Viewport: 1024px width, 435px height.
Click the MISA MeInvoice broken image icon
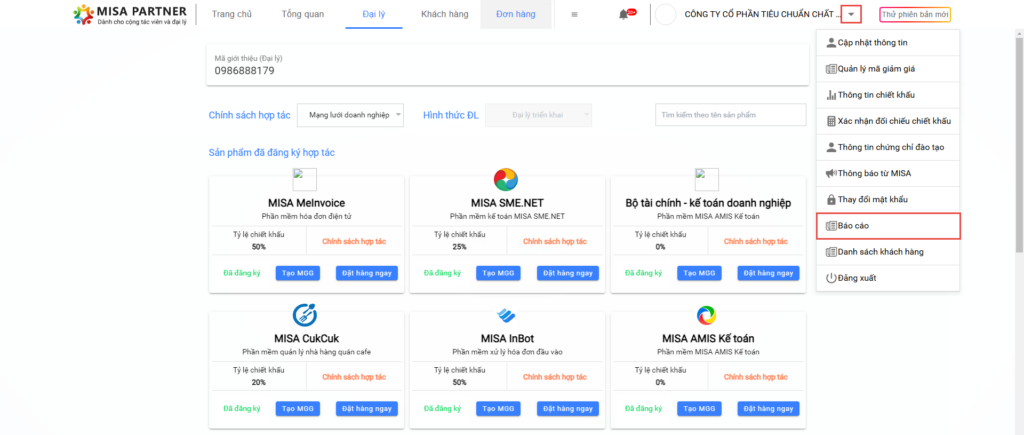[x=304, y=179]
